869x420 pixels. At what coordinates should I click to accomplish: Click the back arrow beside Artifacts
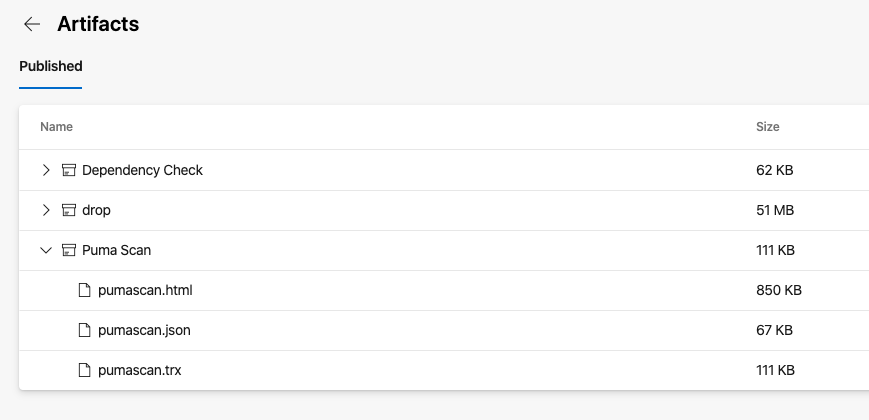pyautogui.click(x=32, y=24)
